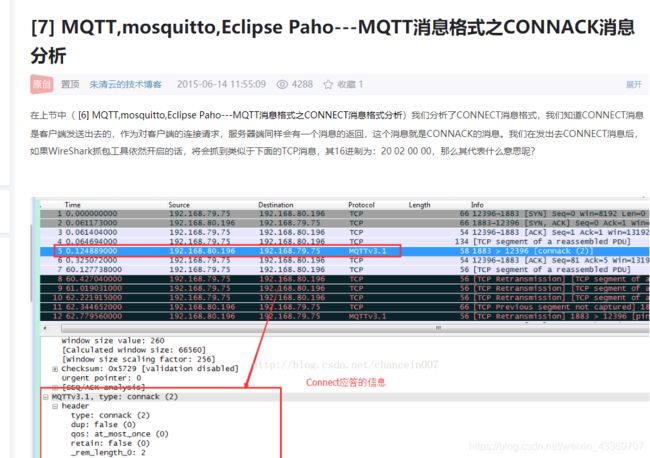Select packet 1 at time 0.000000000

(344, 214)
